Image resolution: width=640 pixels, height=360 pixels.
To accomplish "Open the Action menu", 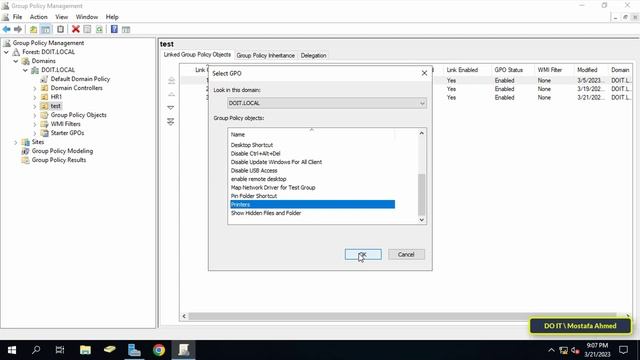I will pyautogui.click(x=39, y=17).
